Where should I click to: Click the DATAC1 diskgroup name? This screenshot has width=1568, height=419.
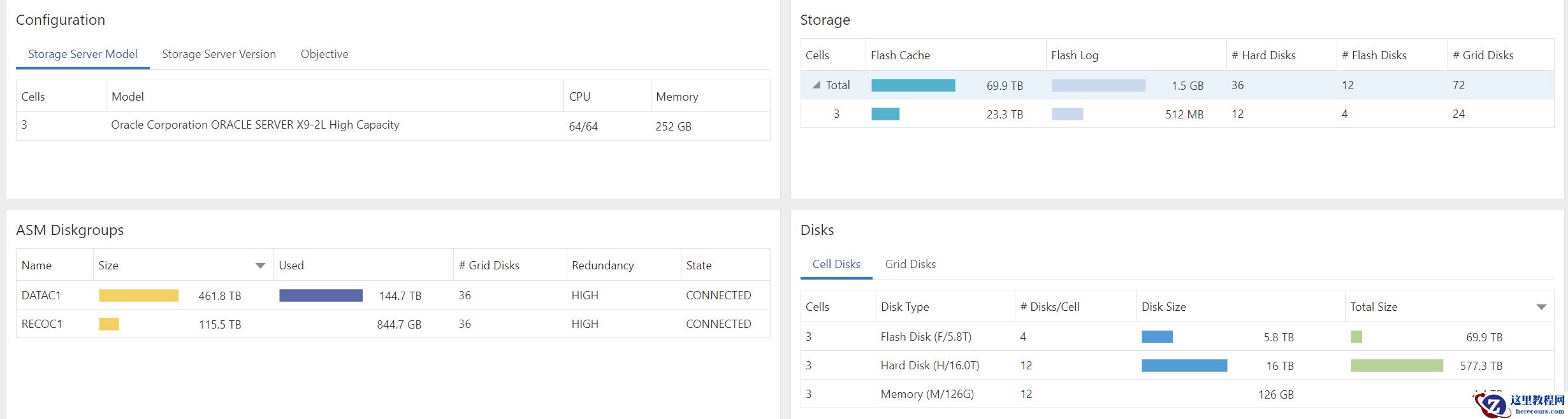click(41, 295)
